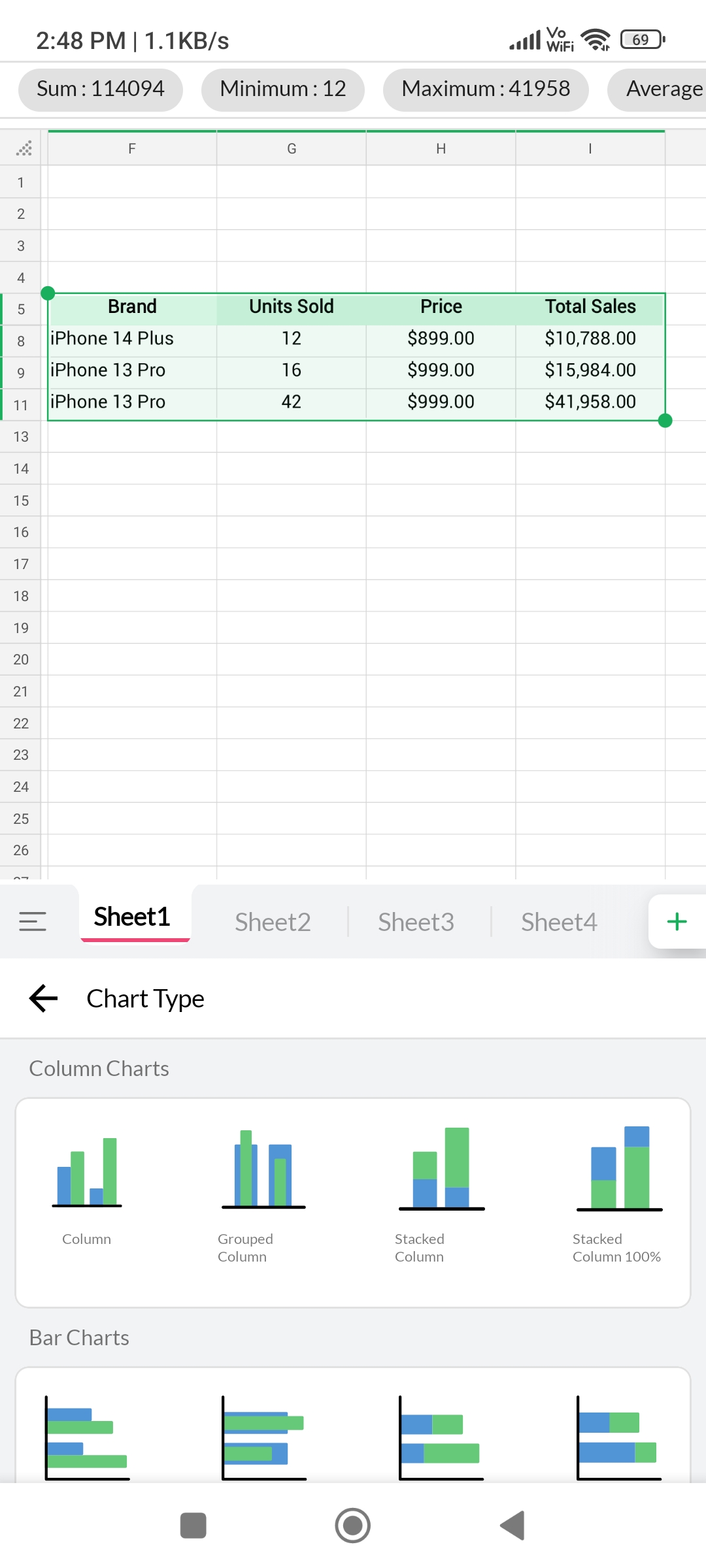The image size is (706, 1568).
Task: Switch to Sheet2 tab
Action: (x=273, y=922)
